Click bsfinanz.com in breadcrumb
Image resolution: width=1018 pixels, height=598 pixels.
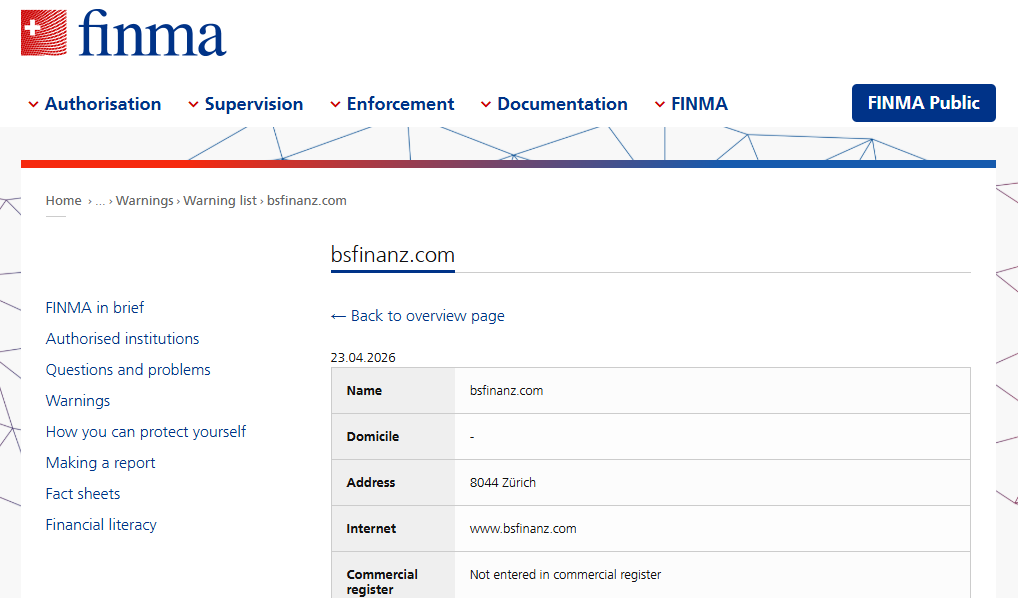pyautogui.click(x=306, y=201)
